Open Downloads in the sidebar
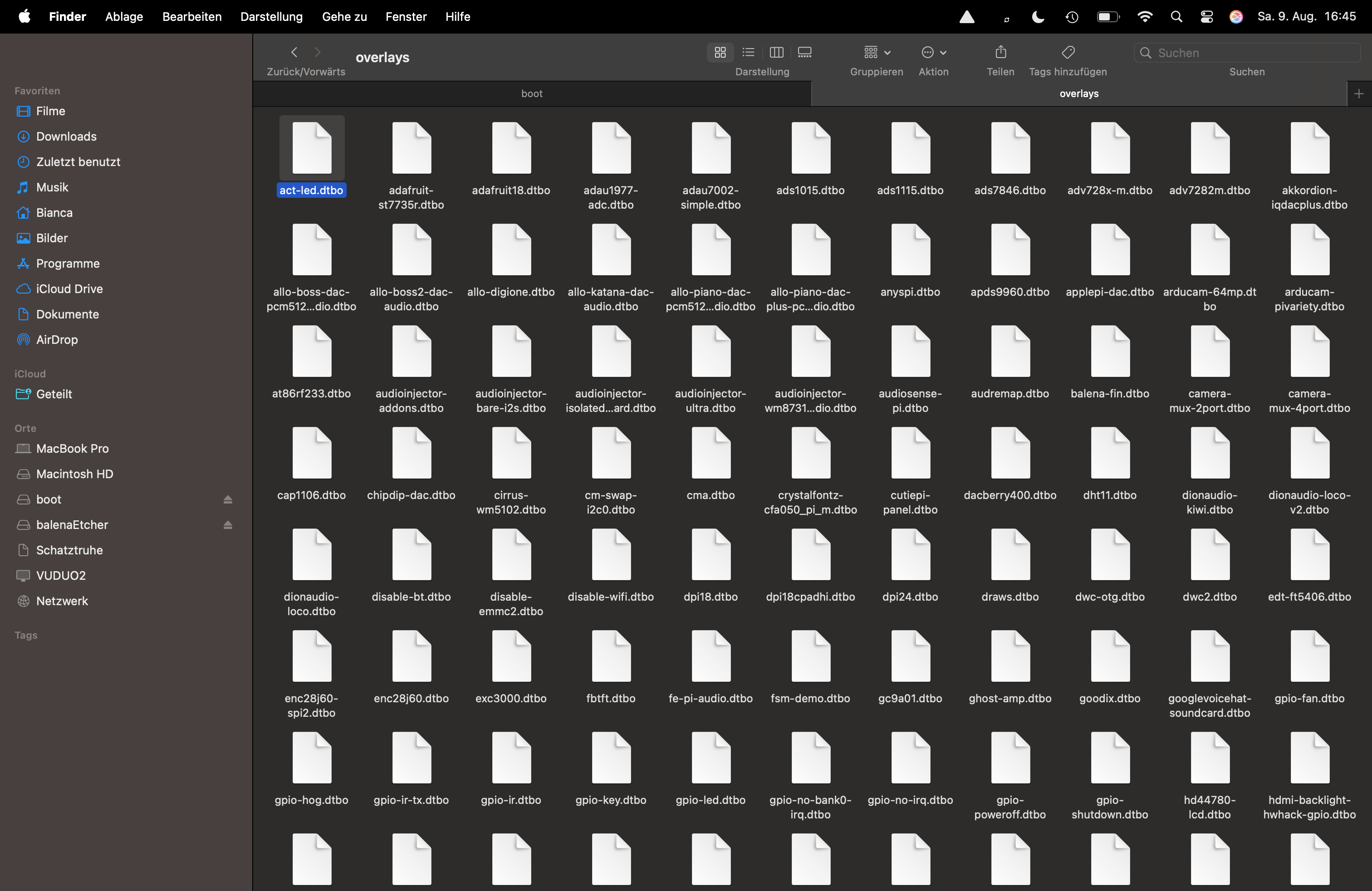 pos(66,137)
